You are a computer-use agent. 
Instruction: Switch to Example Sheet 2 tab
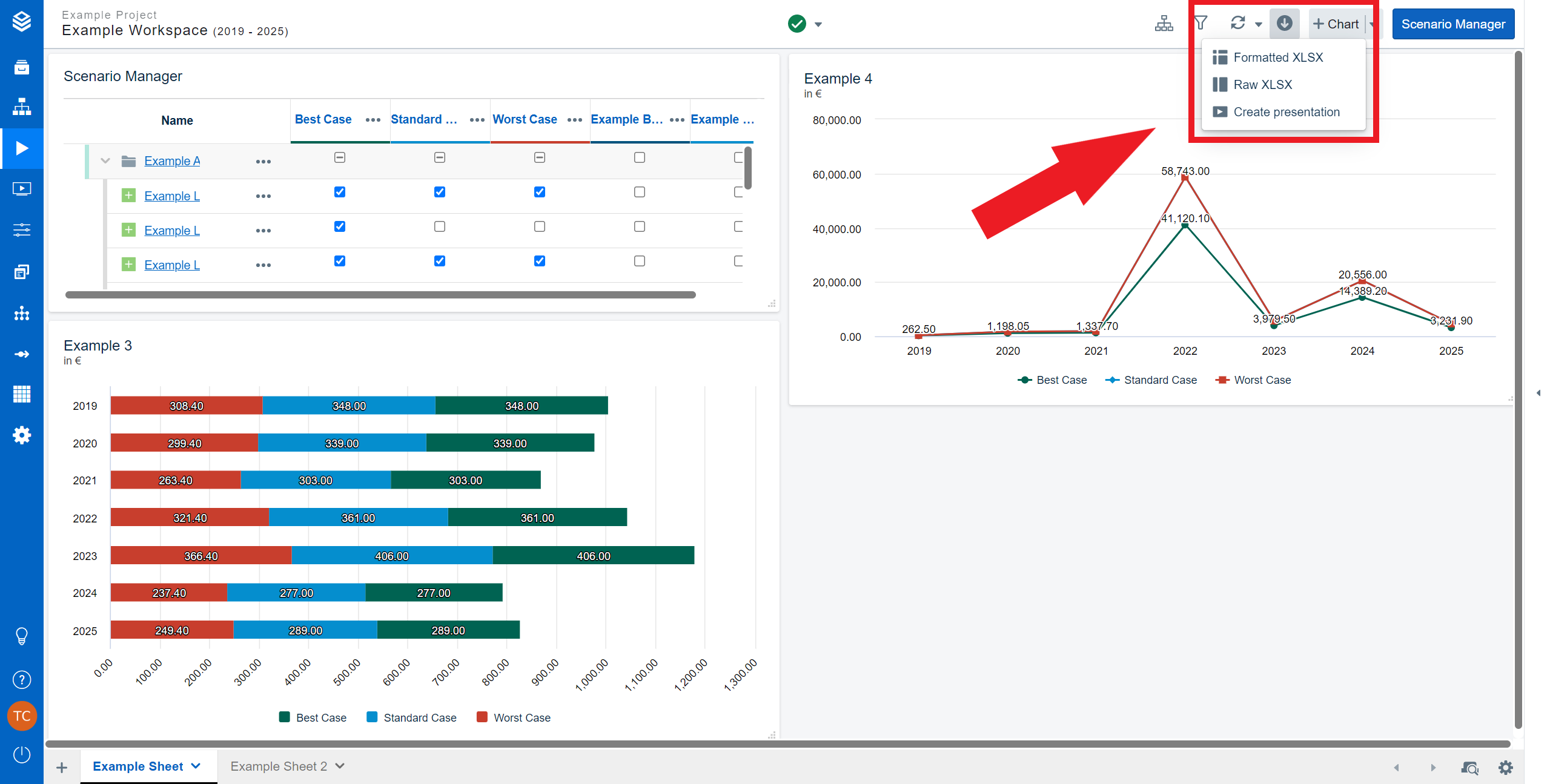click(x=279, y=766)
